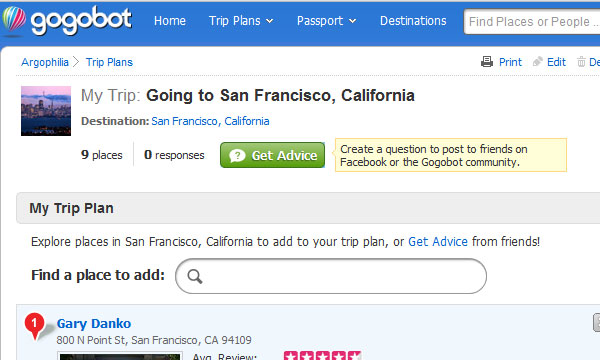The width and height of the screenshot is (600, 360).
Task: Click the Find Places or People field
Action: pyautogui.click(x=532, y=22)
